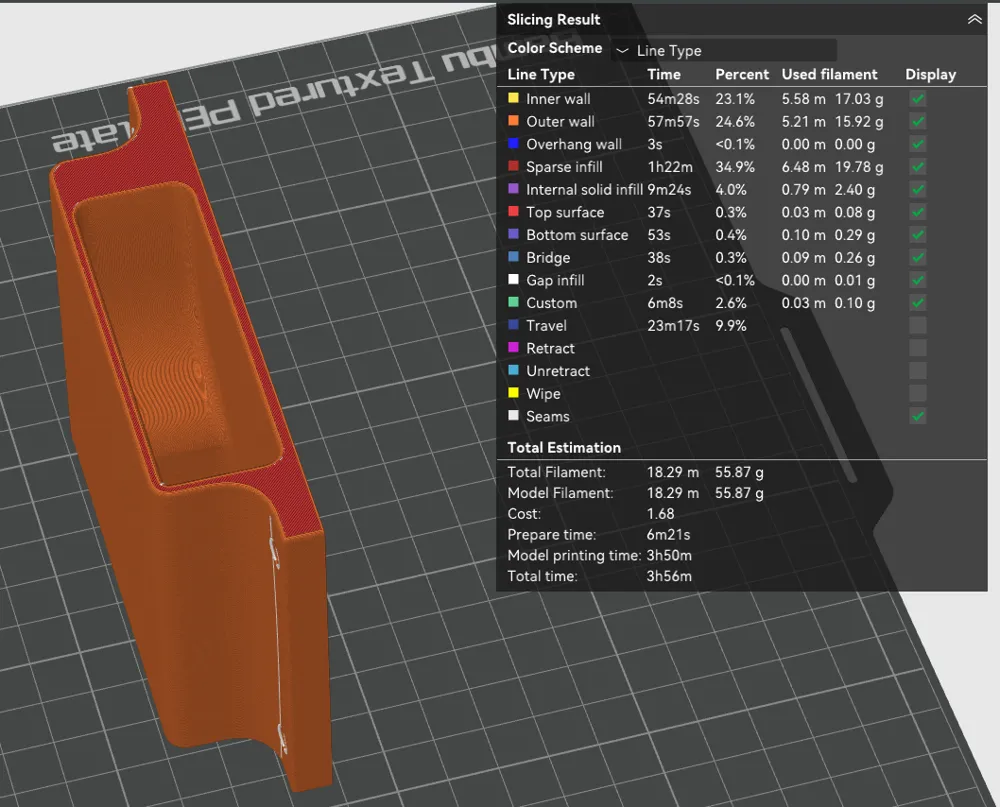Click the Total Filament 18.29 m value
Image resolution: width=1000 pixels, height=807 pixels.
click(x=673, y=472)
